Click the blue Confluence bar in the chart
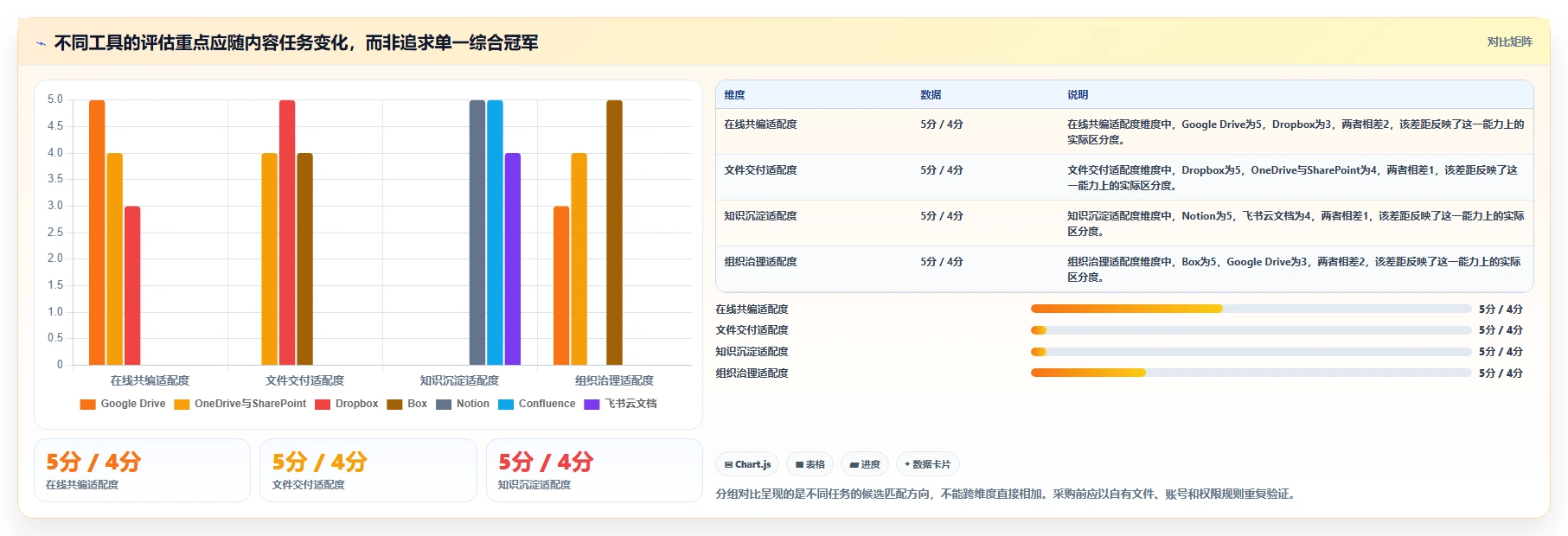1568x536 pixels. coord(495,233)
